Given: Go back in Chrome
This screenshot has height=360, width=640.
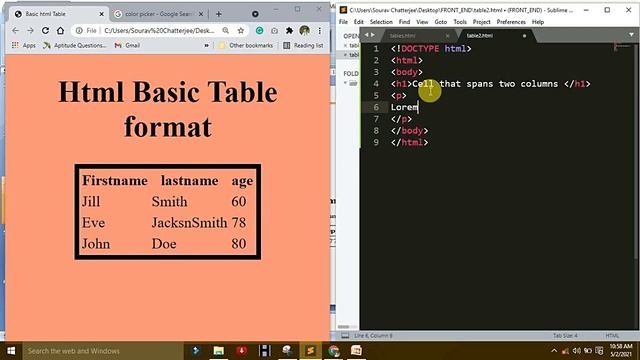Looking at the screenshot, I should (x=16, y=31).
